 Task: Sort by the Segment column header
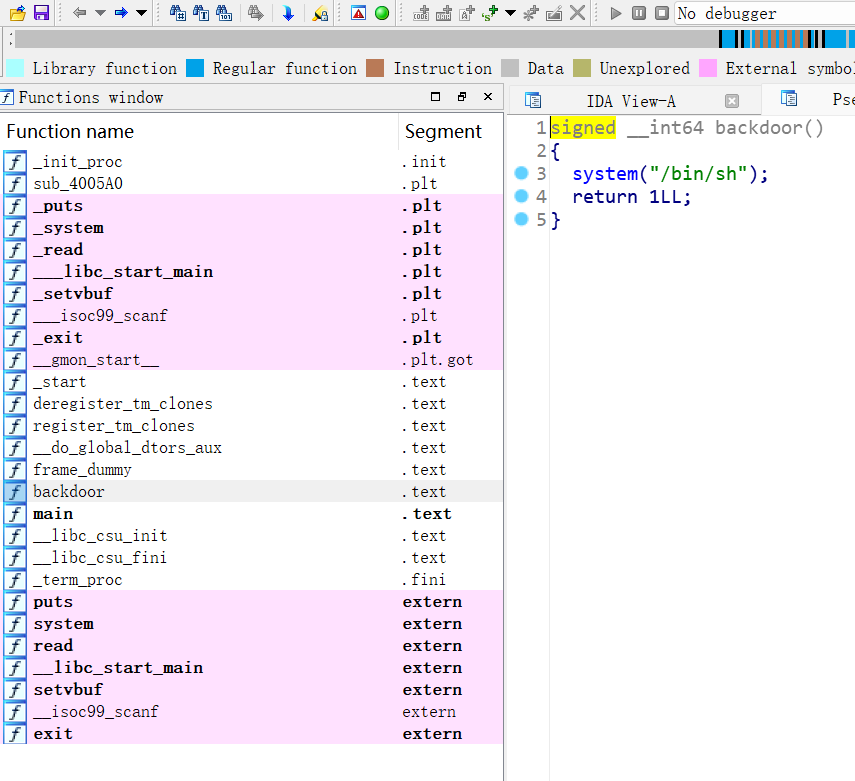451,131
